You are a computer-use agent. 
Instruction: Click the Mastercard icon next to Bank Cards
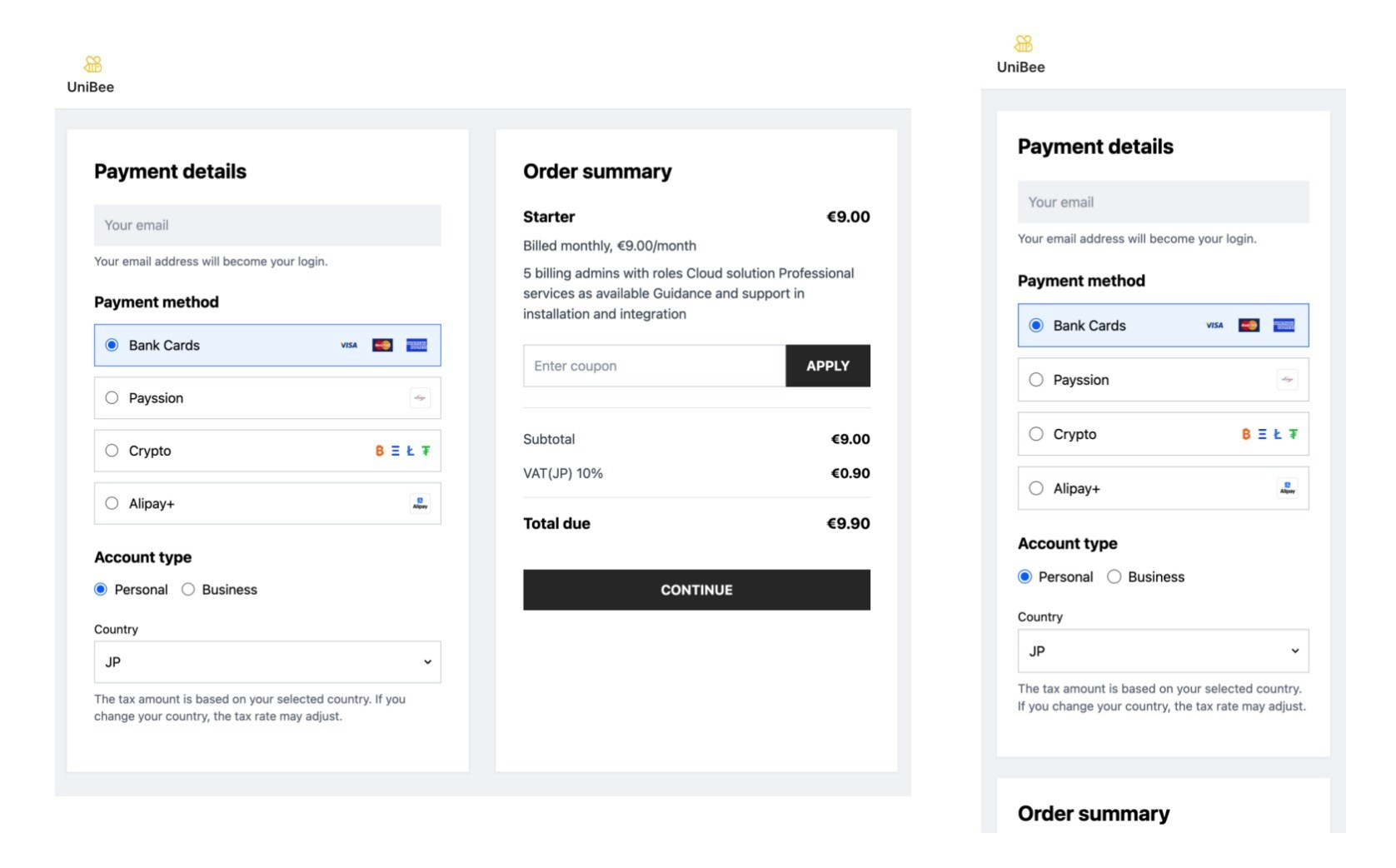tap(381, 345)
